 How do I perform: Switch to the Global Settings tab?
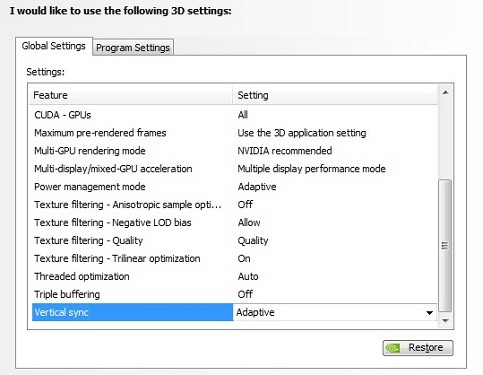click(54, 46)
